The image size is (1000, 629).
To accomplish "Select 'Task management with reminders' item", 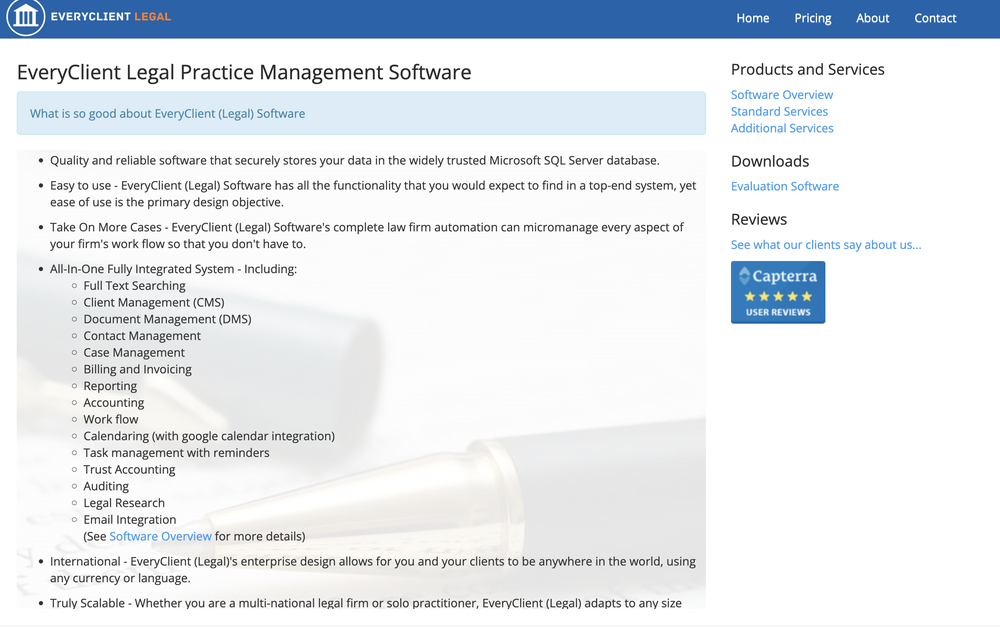I will click(x=176, y=453).
